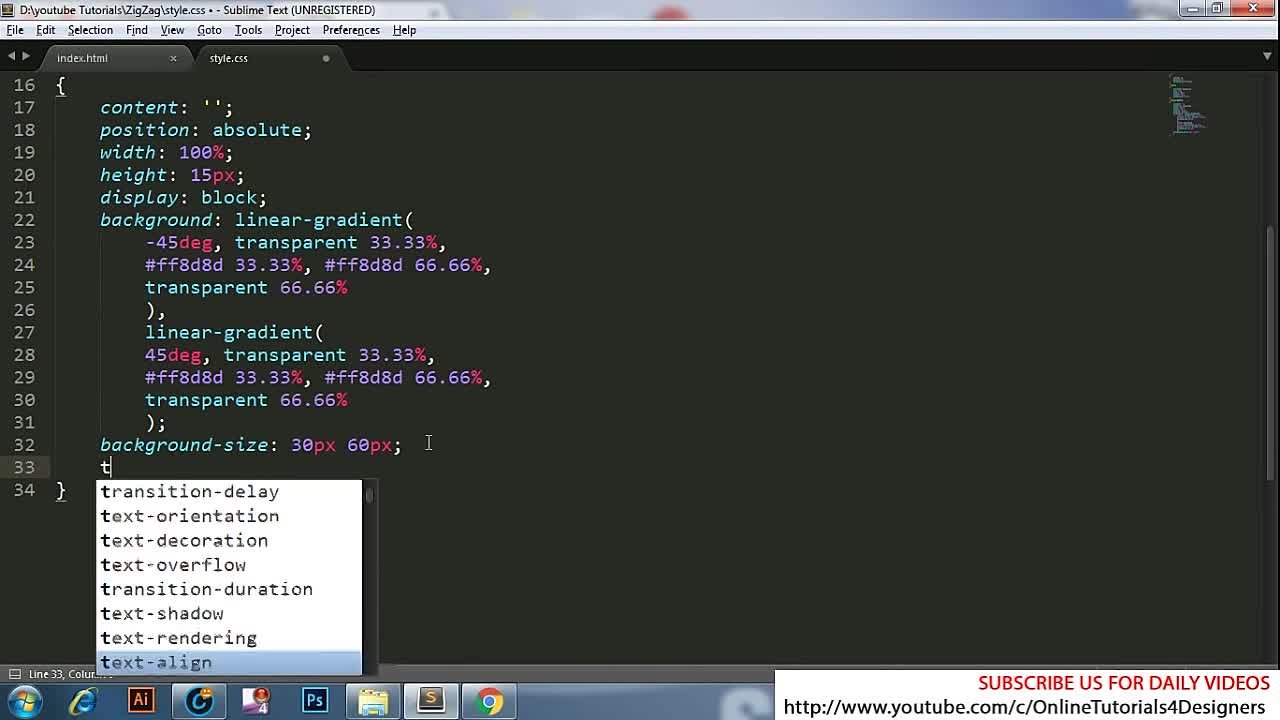Place cursor on 'position: absolute;' line
The width and height of the screenshot is (1280, 720).
point(206,130)
